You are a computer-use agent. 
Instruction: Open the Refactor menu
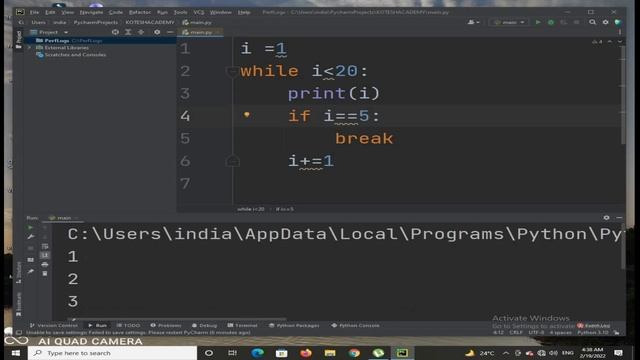coord(140,12)
